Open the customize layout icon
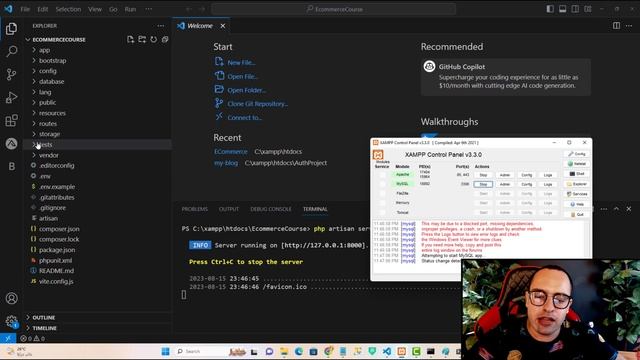 (x=588, y=9)
